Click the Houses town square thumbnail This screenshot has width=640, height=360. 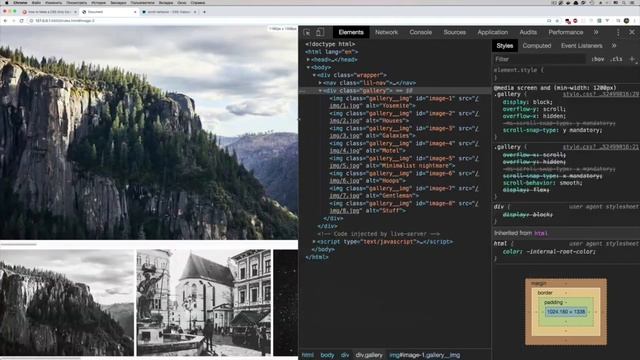click(204, 303)
